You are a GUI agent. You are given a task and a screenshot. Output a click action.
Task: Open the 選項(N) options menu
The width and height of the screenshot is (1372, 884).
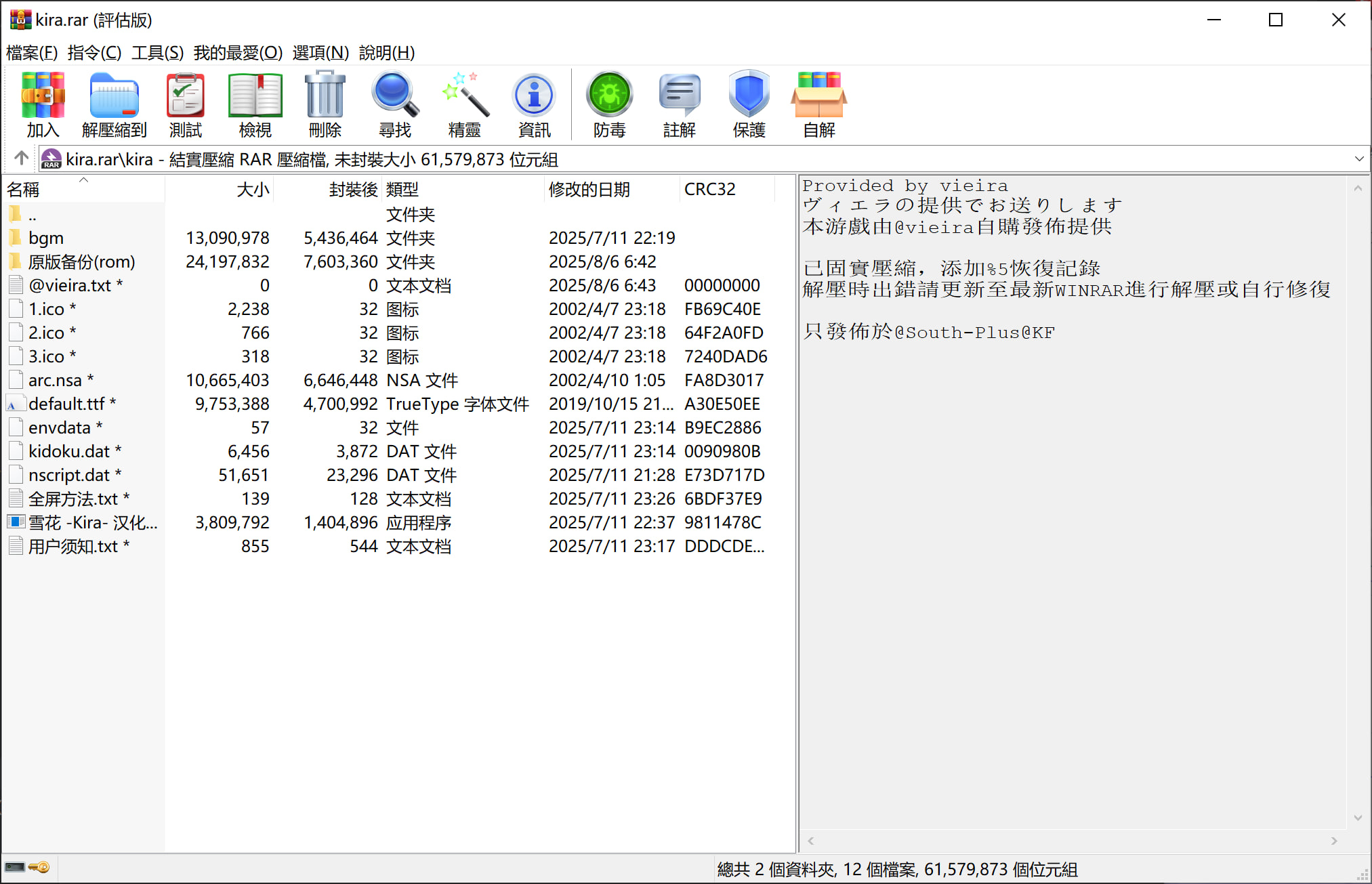pos(320,52)
